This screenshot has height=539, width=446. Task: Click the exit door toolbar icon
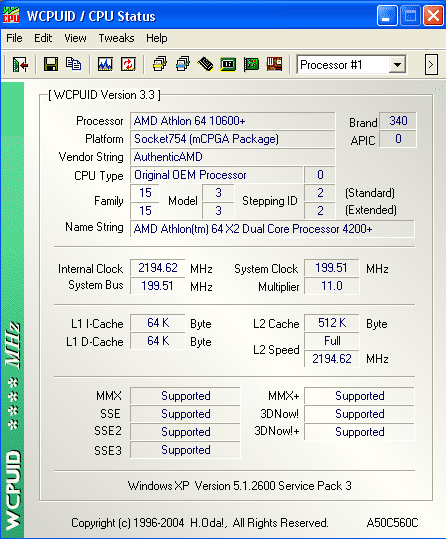tap(20, 64)
